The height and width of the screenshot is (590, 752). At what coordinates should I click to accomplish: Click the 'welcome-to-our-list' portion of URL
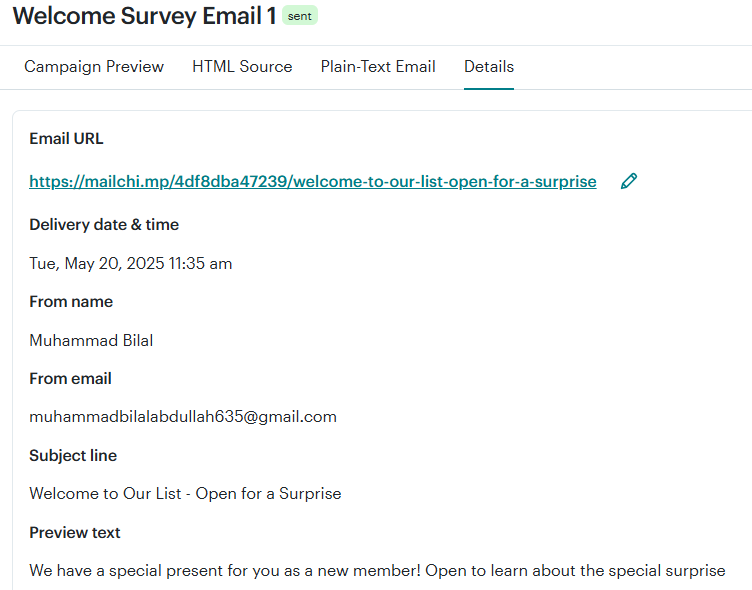pos(368,182)
